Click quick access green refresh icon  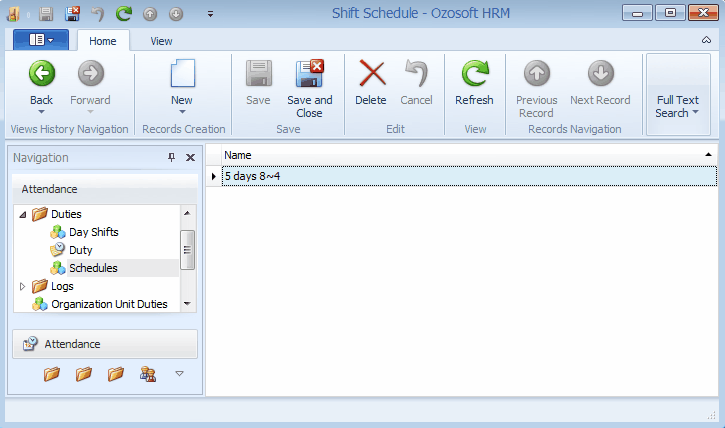[x=123, y=14]
